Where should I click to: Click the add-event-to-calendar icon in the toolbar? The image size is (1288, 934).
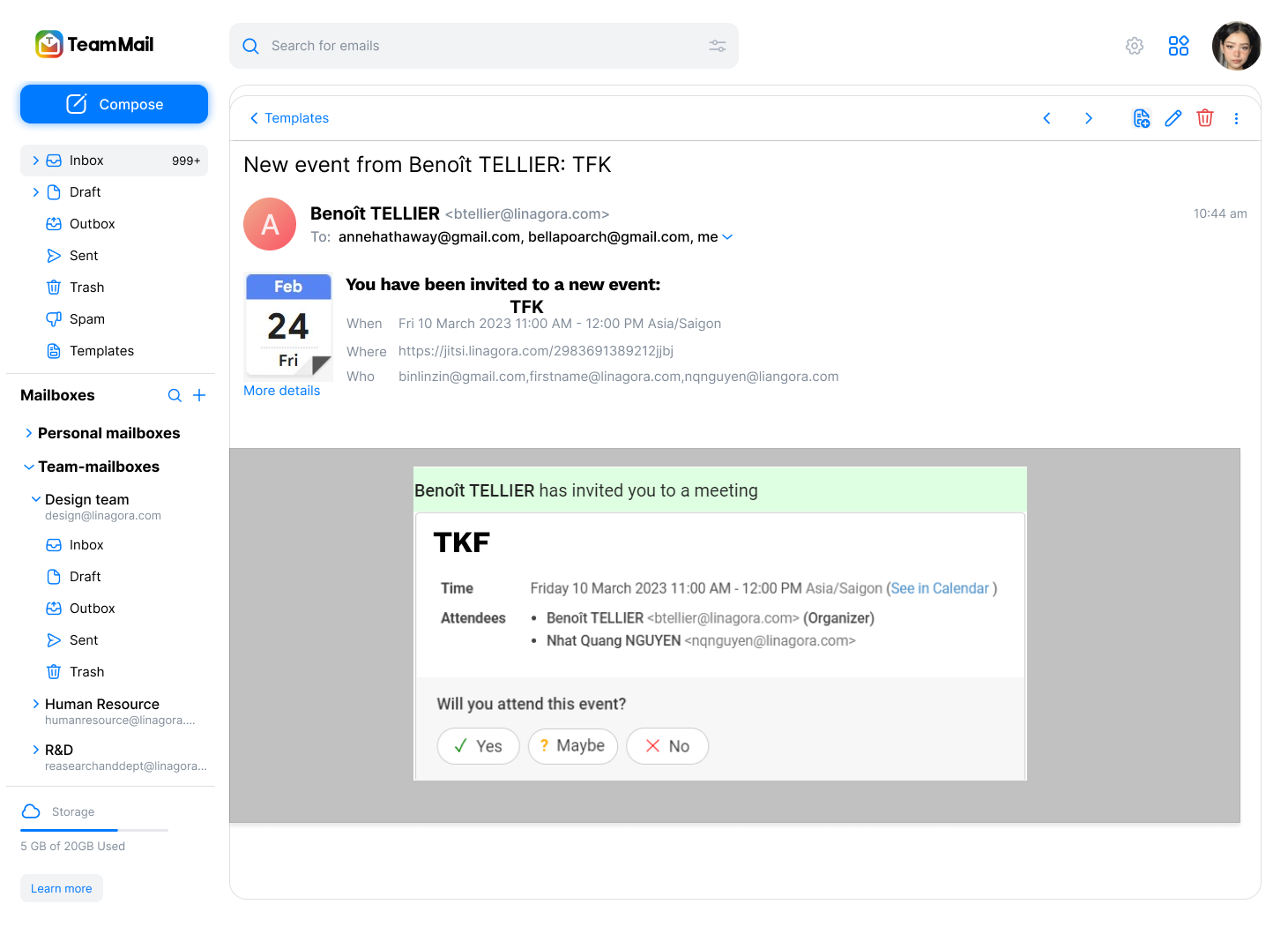pos(1141,117)
